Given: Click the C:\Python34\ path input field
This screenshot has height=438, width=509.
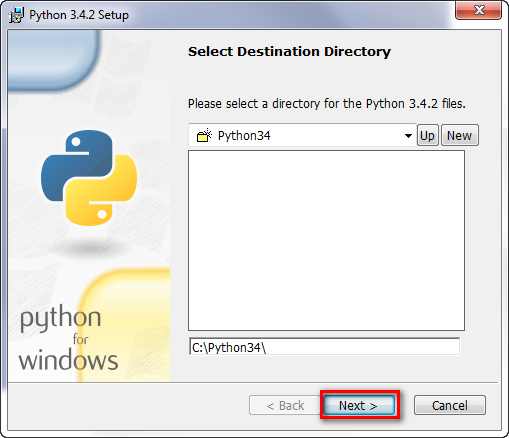Looking at the screenshot, I should 324,347.
